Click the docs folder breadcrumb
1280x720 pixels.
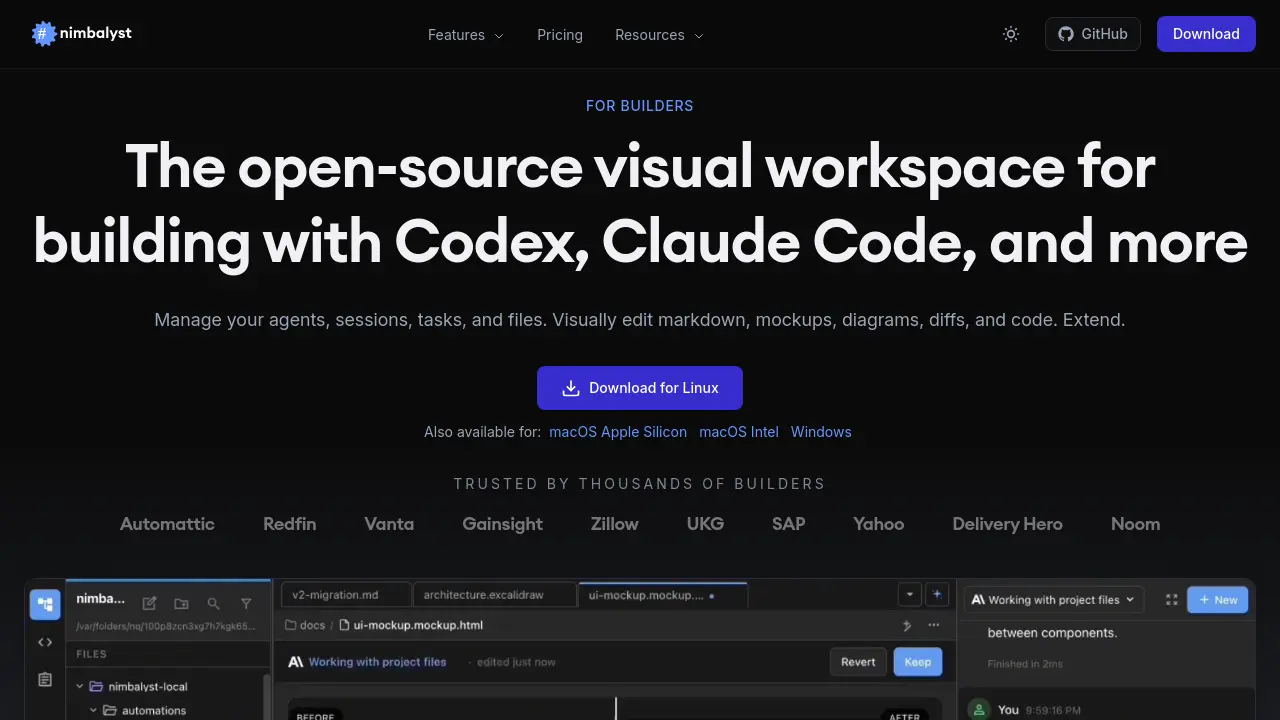click(305, 625)
